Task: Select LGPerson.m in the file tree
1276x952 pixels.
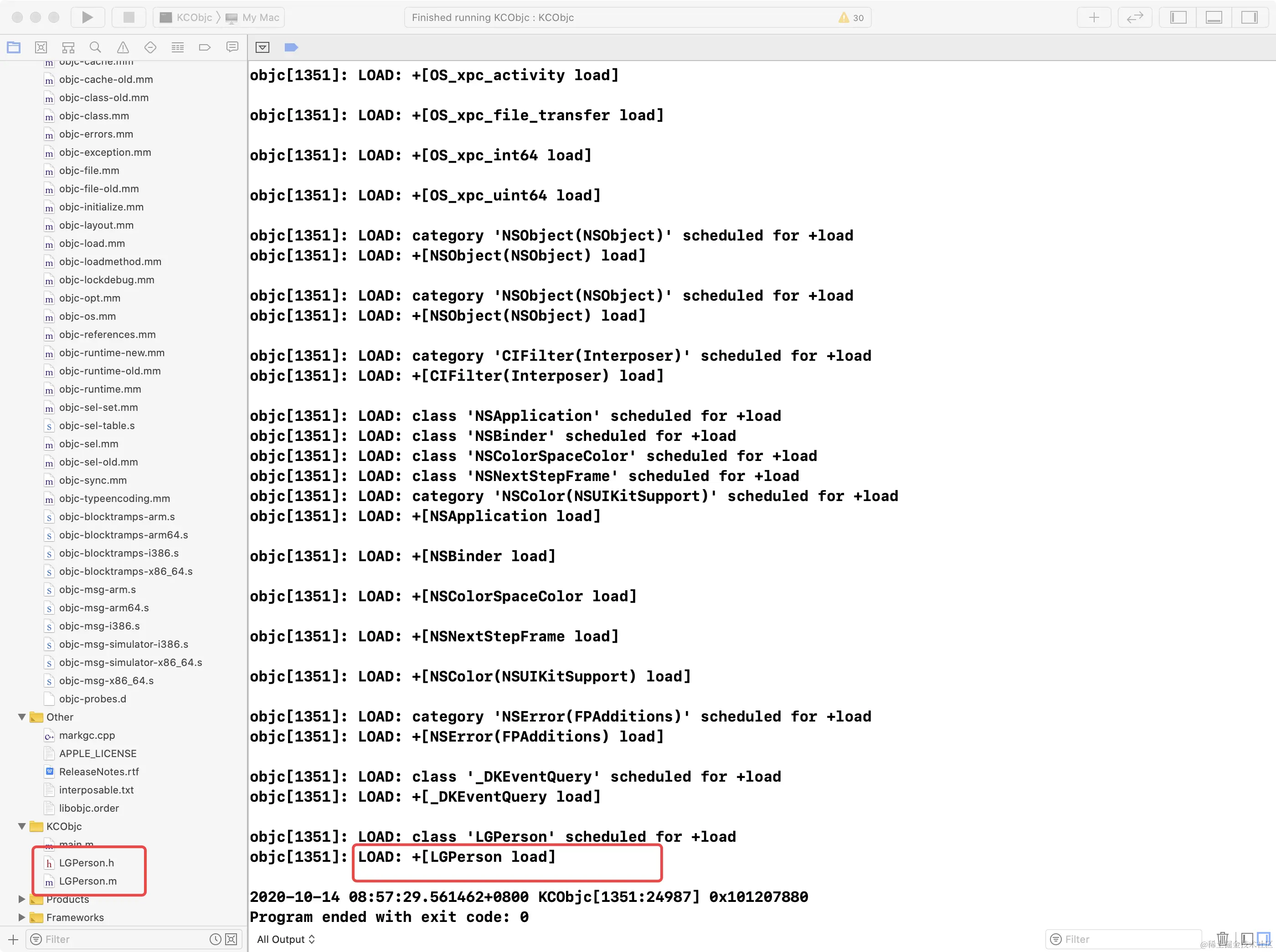Action: point(87,880)
